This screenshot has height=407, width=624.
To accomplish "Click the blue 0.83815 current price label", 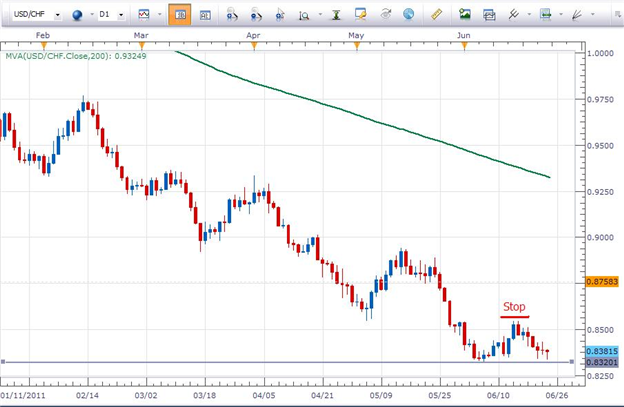I will pos(602,351).
